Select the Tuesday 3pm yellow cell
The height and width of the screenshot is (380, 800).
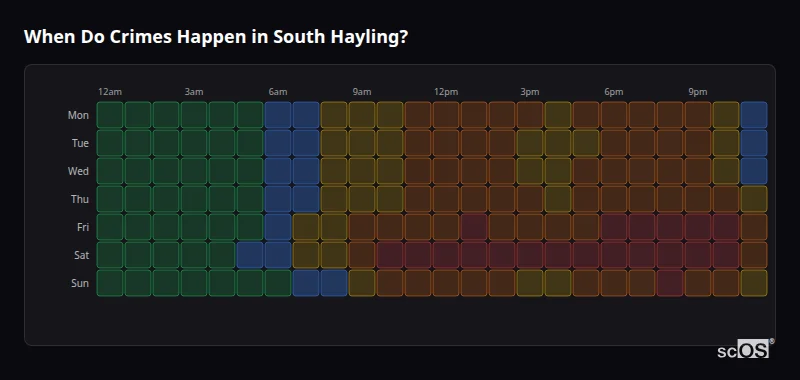point(530,143)
